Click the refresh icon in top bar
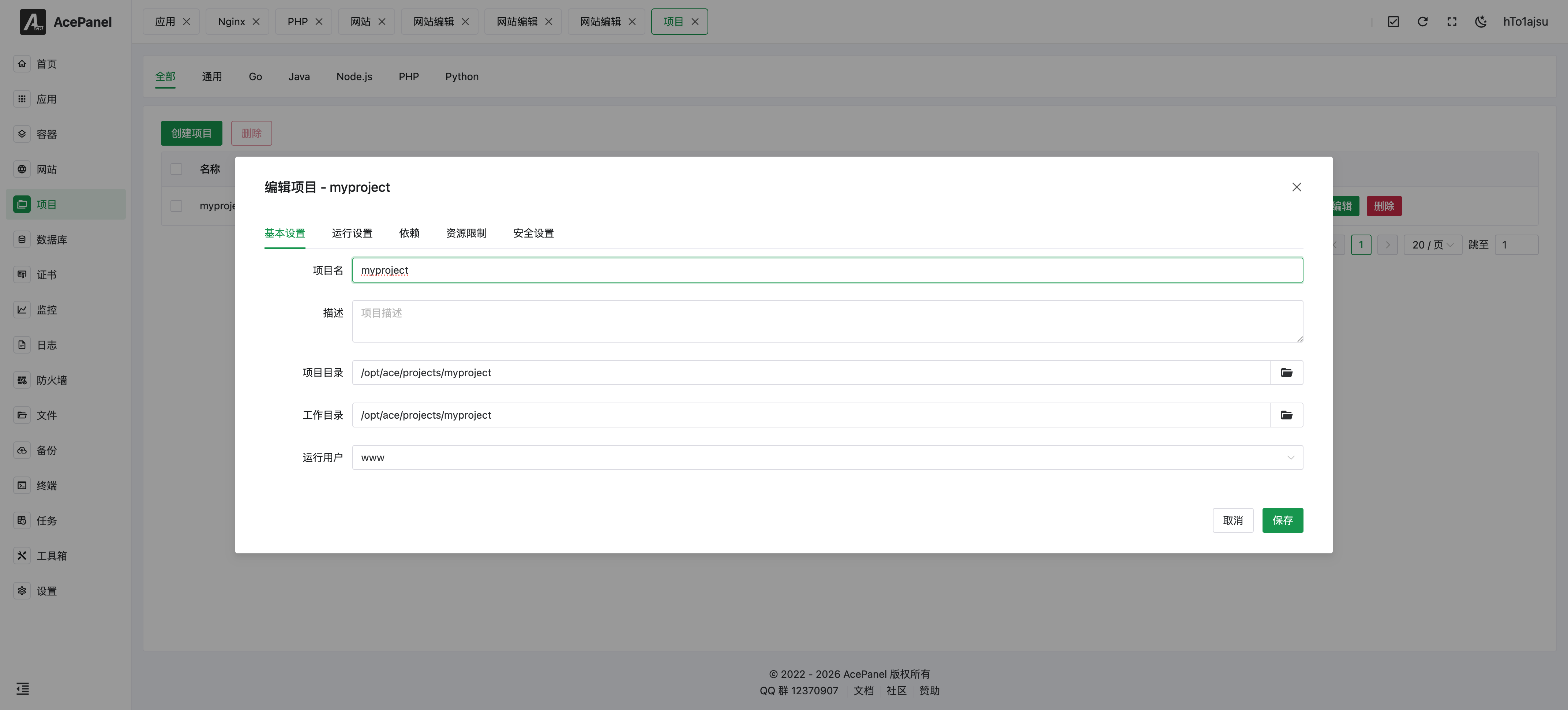Image resolution: width=1568 pixels, height=710 pixels. [x=1422, y=22]
